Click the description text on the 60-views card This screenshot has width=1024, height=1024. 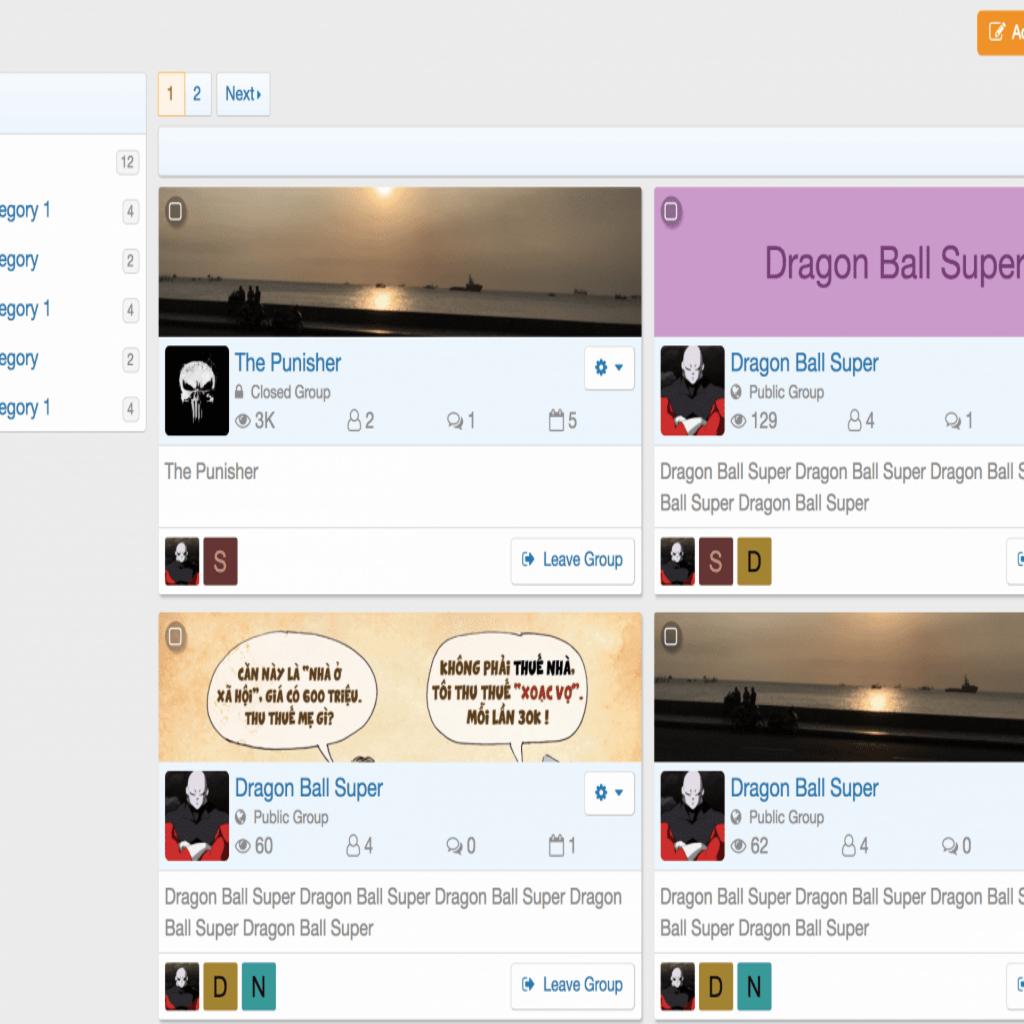[393, 913]
